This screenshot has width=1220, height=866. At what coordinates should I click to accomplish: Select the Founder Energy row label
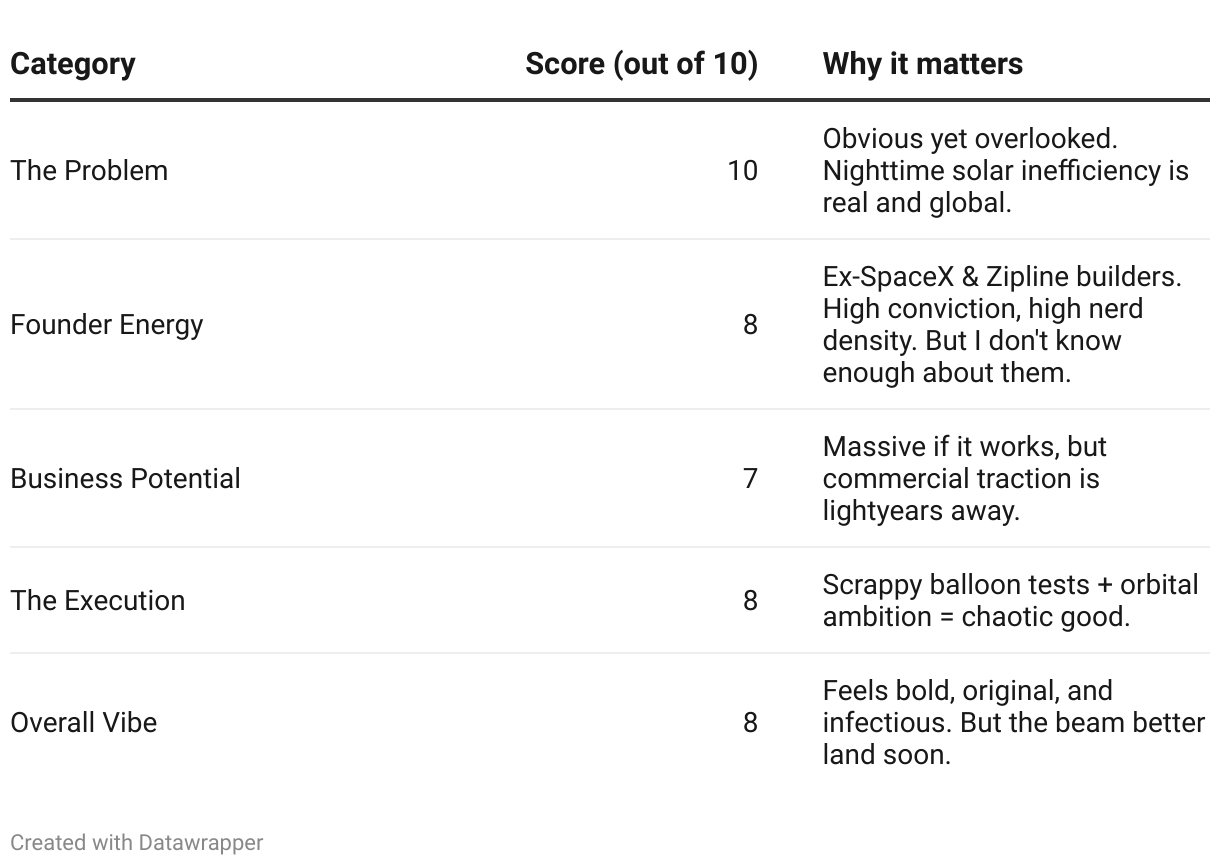tap(106, 325)
